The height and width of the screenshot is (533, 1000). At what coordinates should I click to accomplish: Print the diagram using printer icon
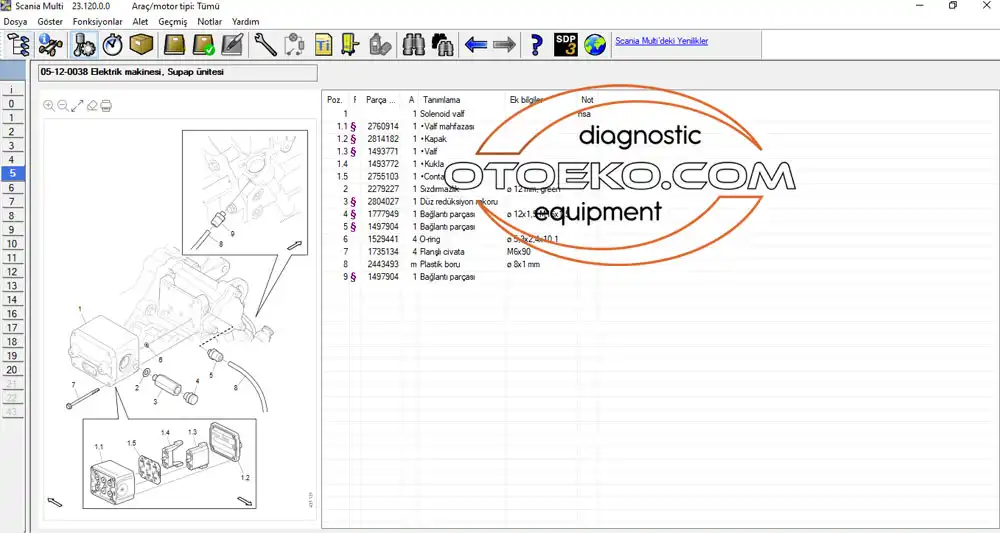coord(106,105)
